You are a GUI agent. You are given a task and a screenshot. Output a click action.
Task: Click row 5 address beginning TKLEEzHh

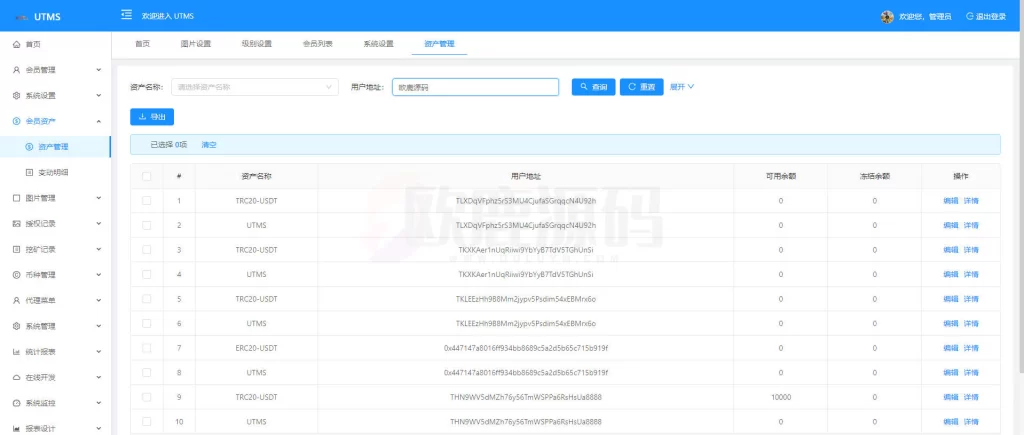tap(526, 298)
